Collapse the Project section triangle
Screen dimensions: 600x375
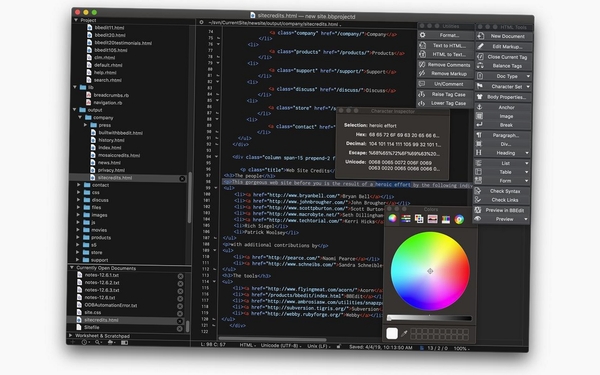[76, 20]
